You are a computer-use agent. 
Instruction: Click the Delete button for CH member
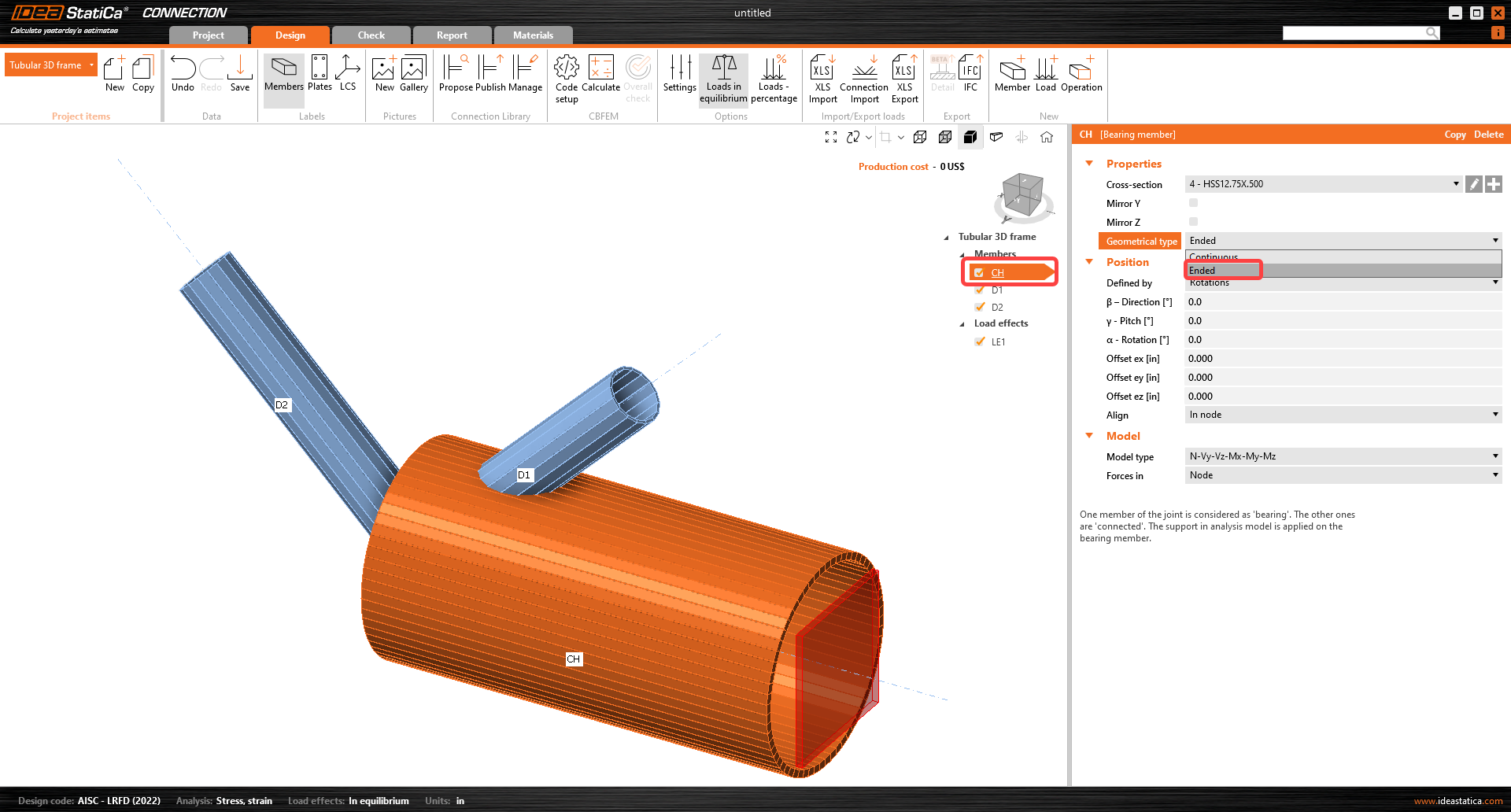coord(1488,135)
